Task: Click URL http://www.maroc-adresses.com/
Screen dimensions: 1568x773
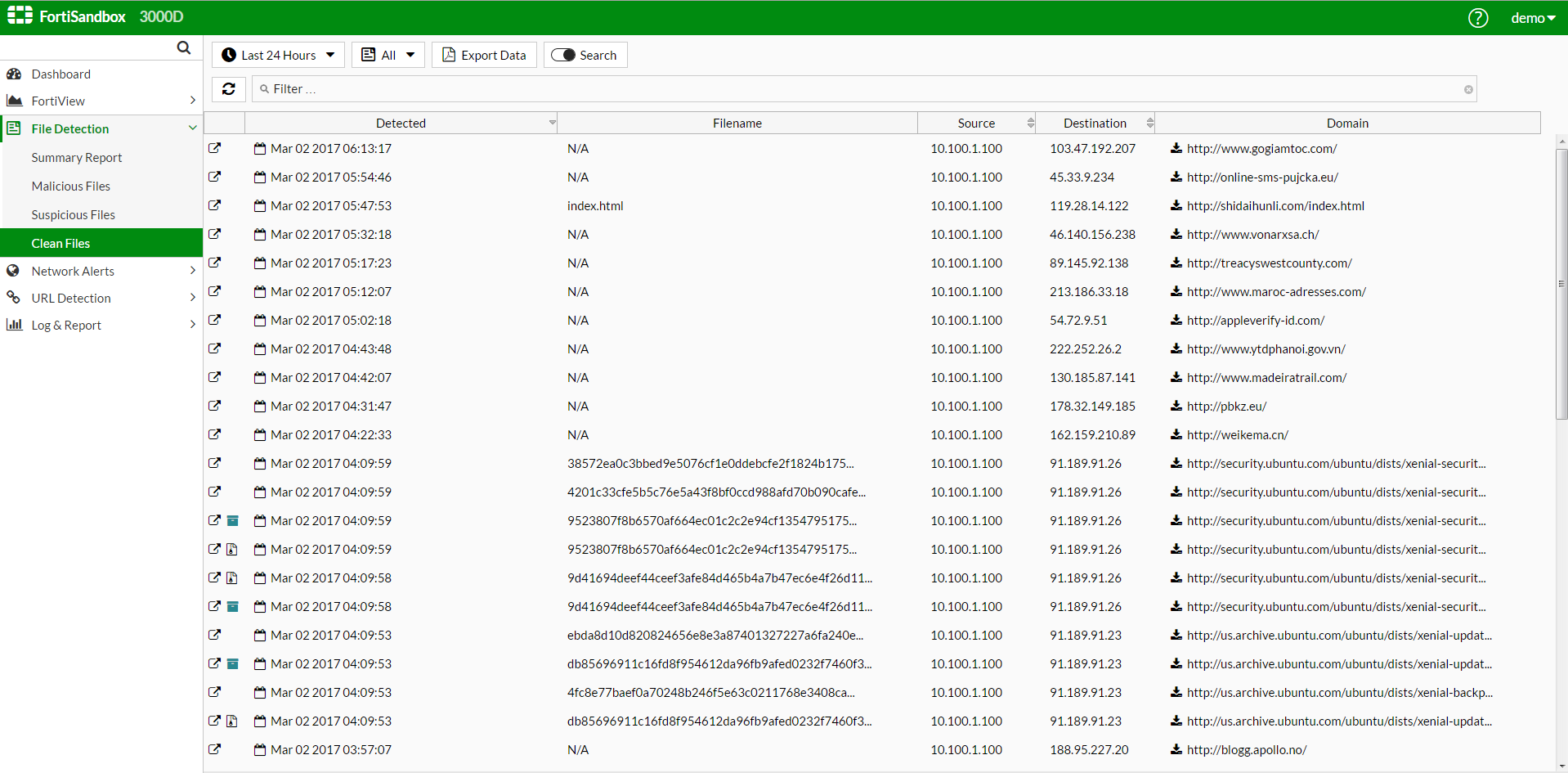Action: [1276, 291]
